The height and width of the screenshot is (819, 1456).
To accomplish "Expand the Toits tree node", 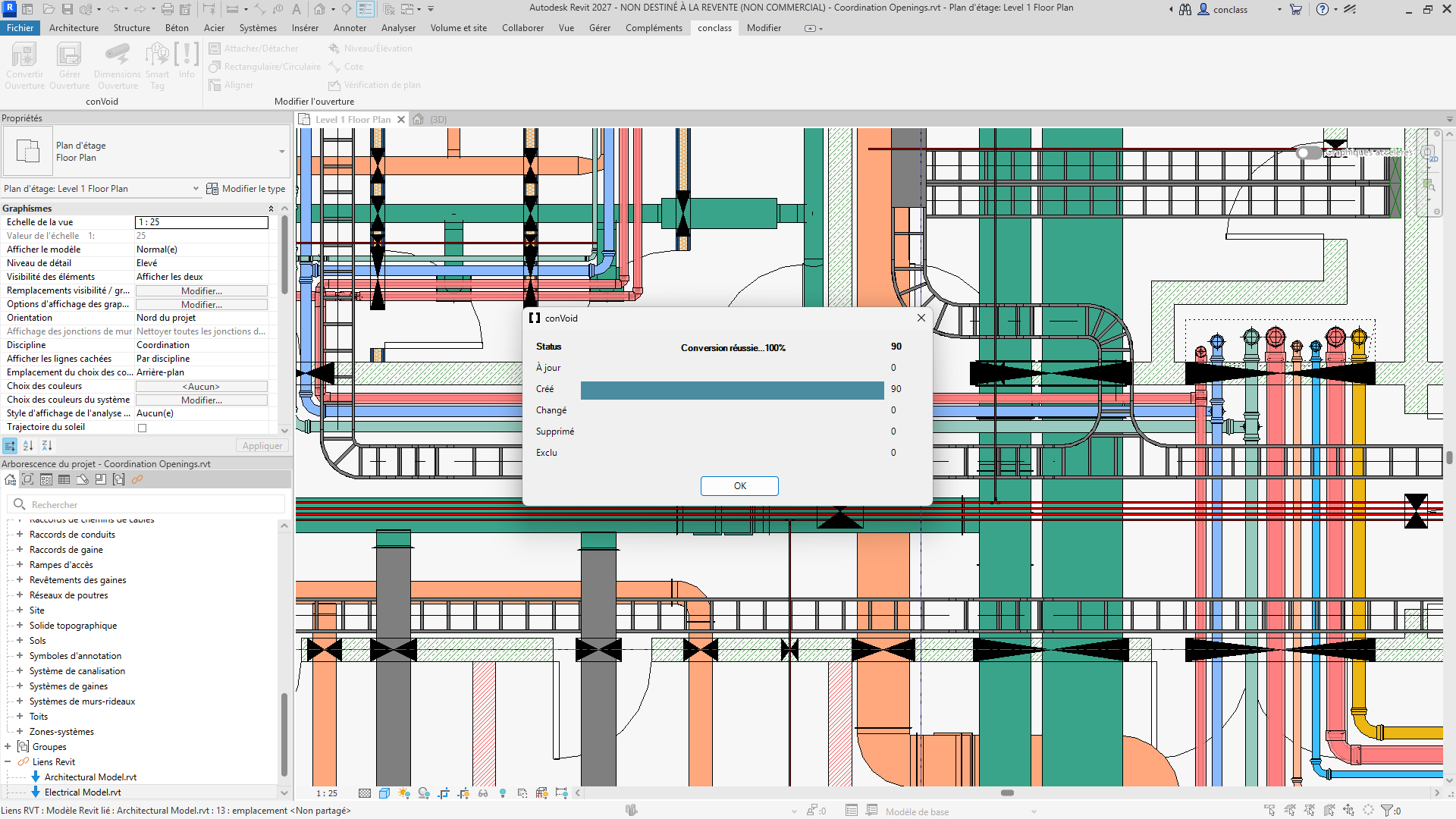I will tap(20, 717).
